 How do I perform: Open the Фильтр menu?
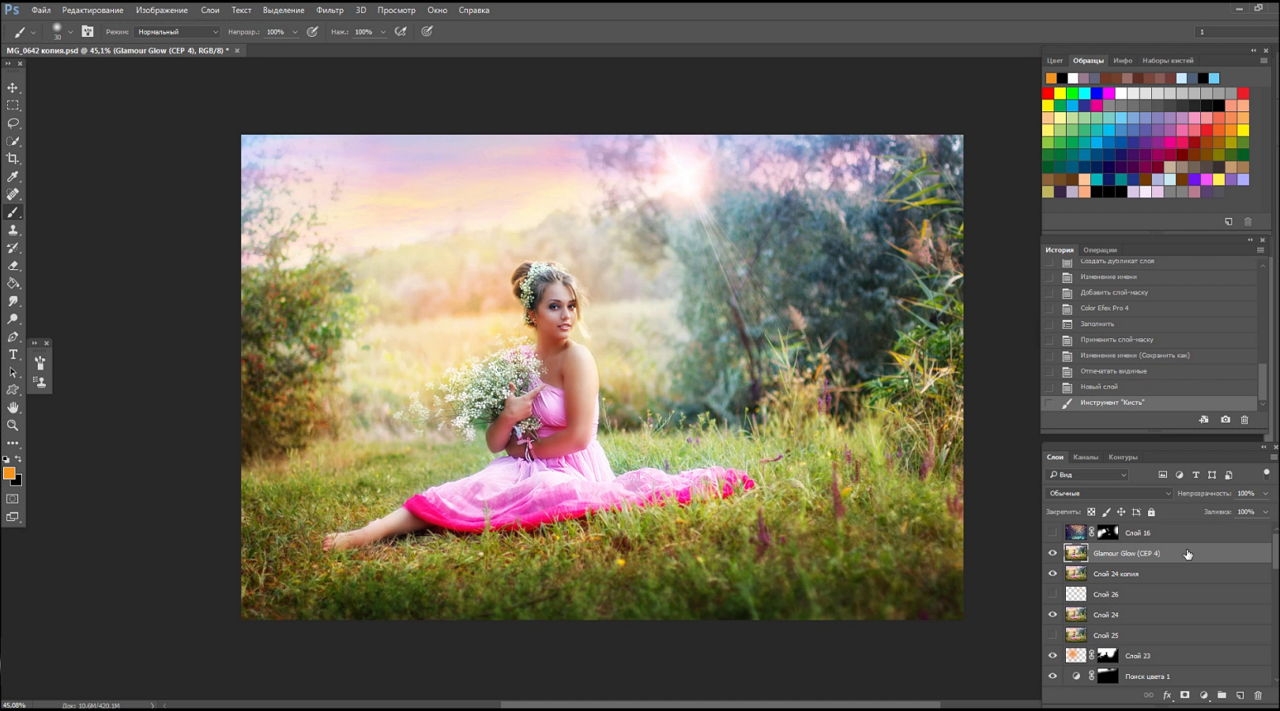click(329, 10)
